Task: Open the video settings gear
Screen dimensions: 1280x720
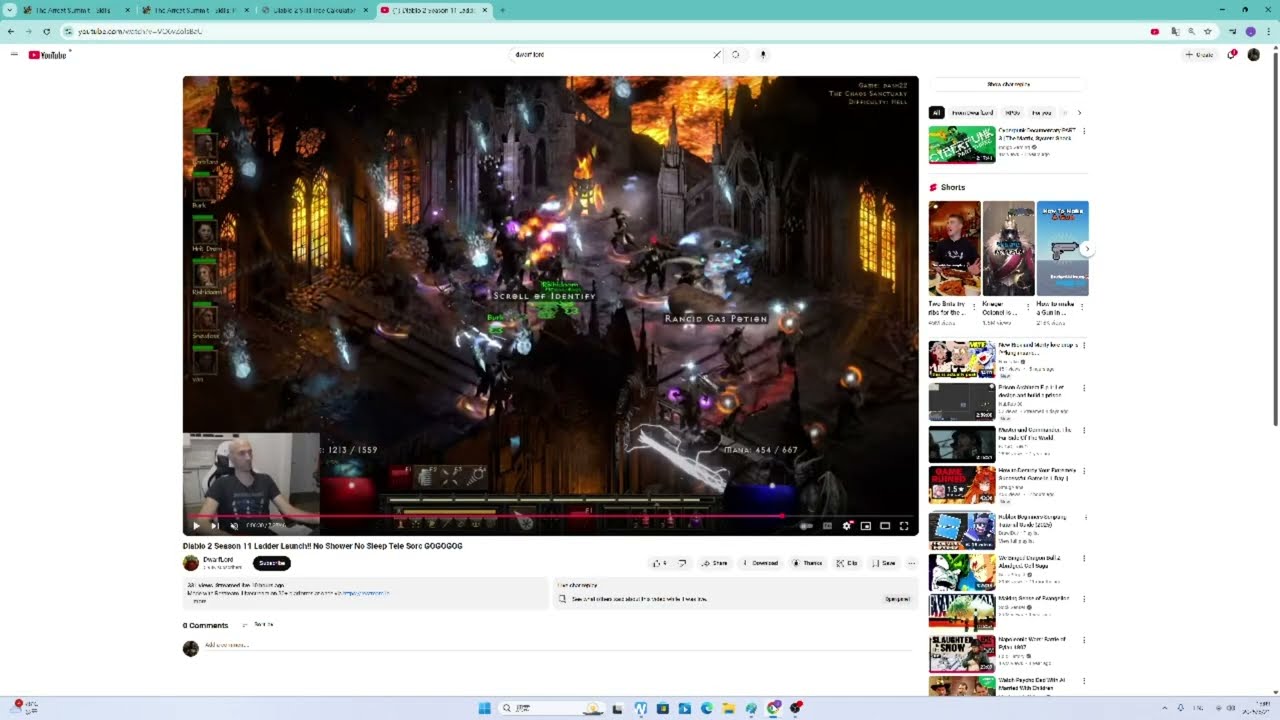Action: point(847,525)
